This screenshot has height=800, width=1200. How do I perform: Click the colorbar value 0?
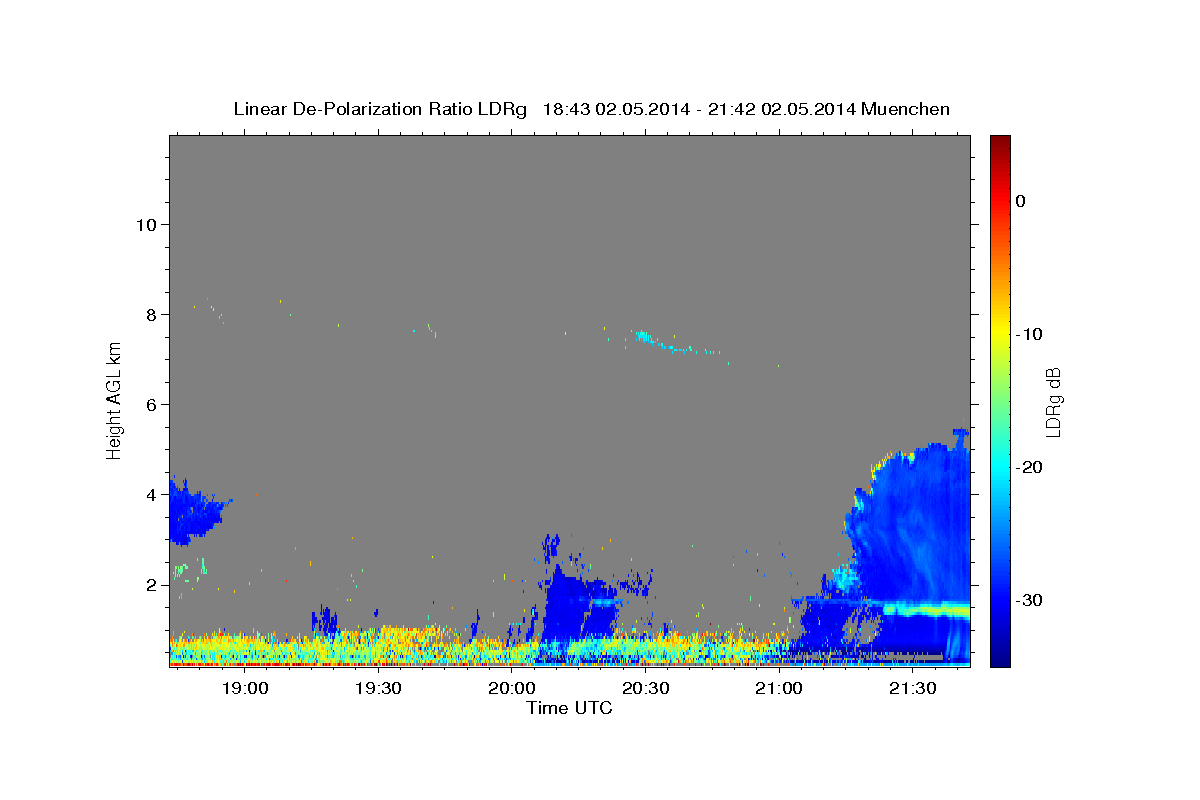click(x=1020, y=201)
